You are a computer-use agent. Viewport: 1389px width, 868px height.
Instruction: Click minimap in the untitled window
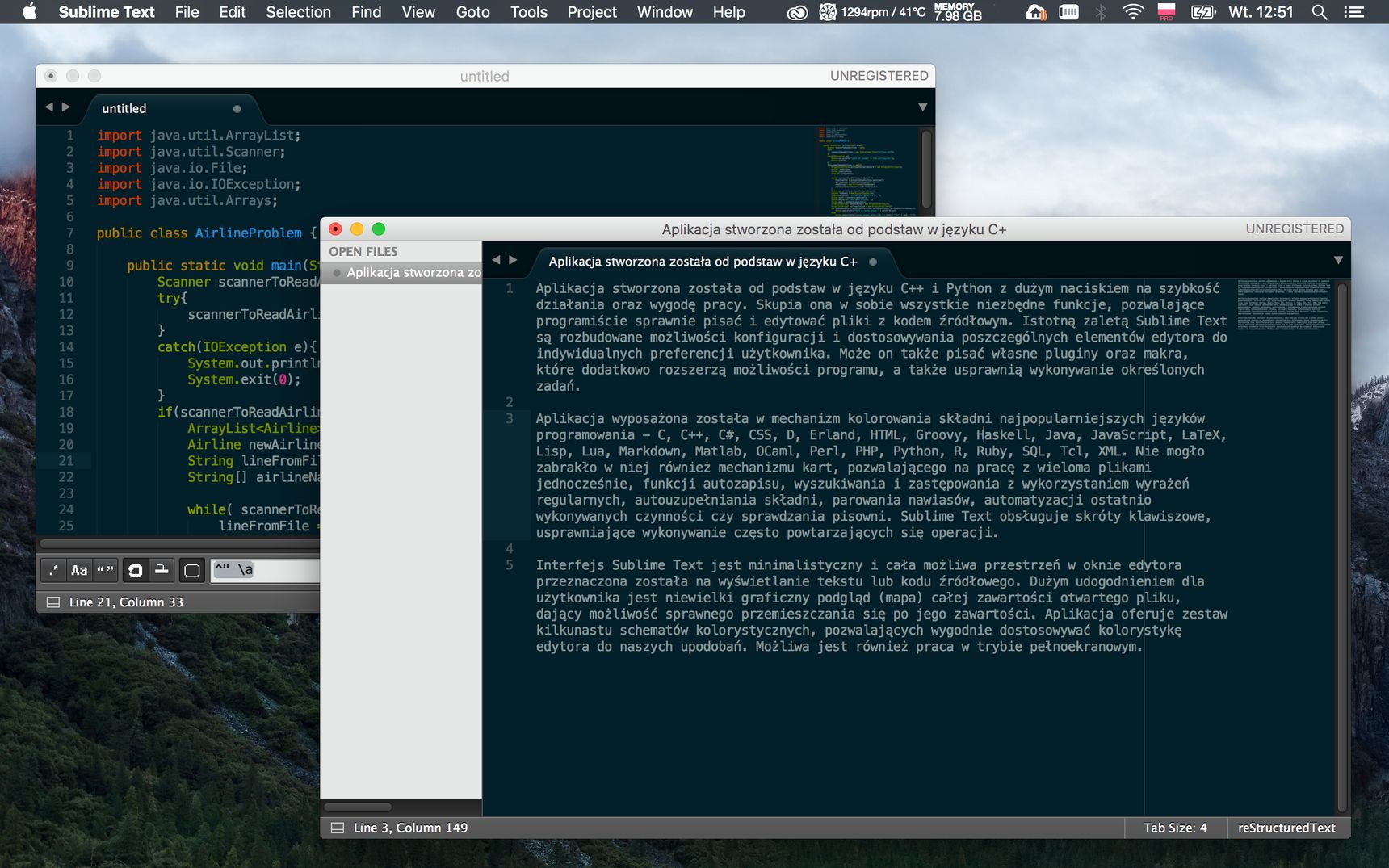(x=867, y=170)
